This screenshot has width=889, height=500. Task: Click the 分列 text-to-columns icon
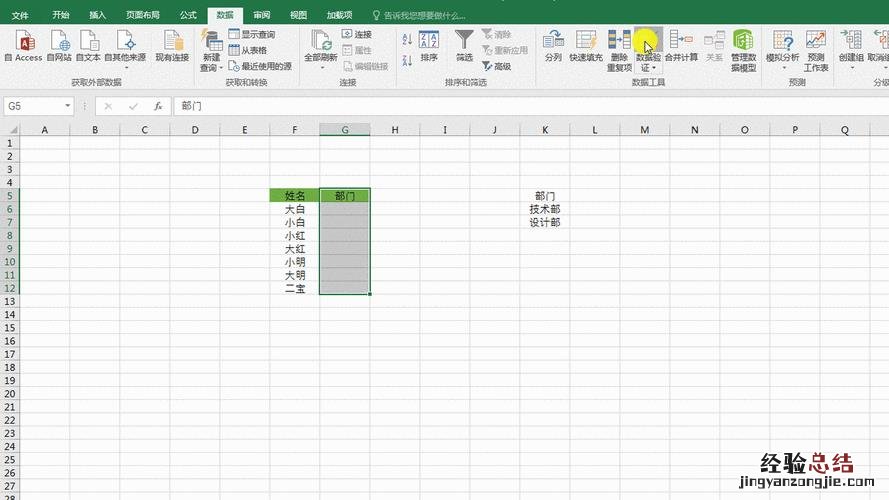click(x=553, y=45)
